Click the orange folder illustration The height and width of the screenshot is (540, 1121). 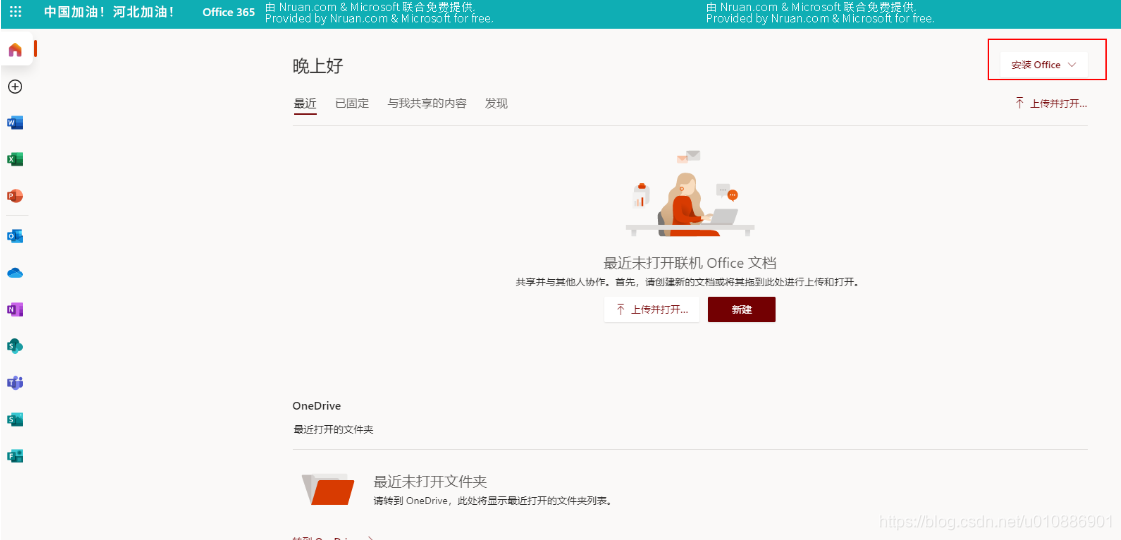click(x=328, y=489)
